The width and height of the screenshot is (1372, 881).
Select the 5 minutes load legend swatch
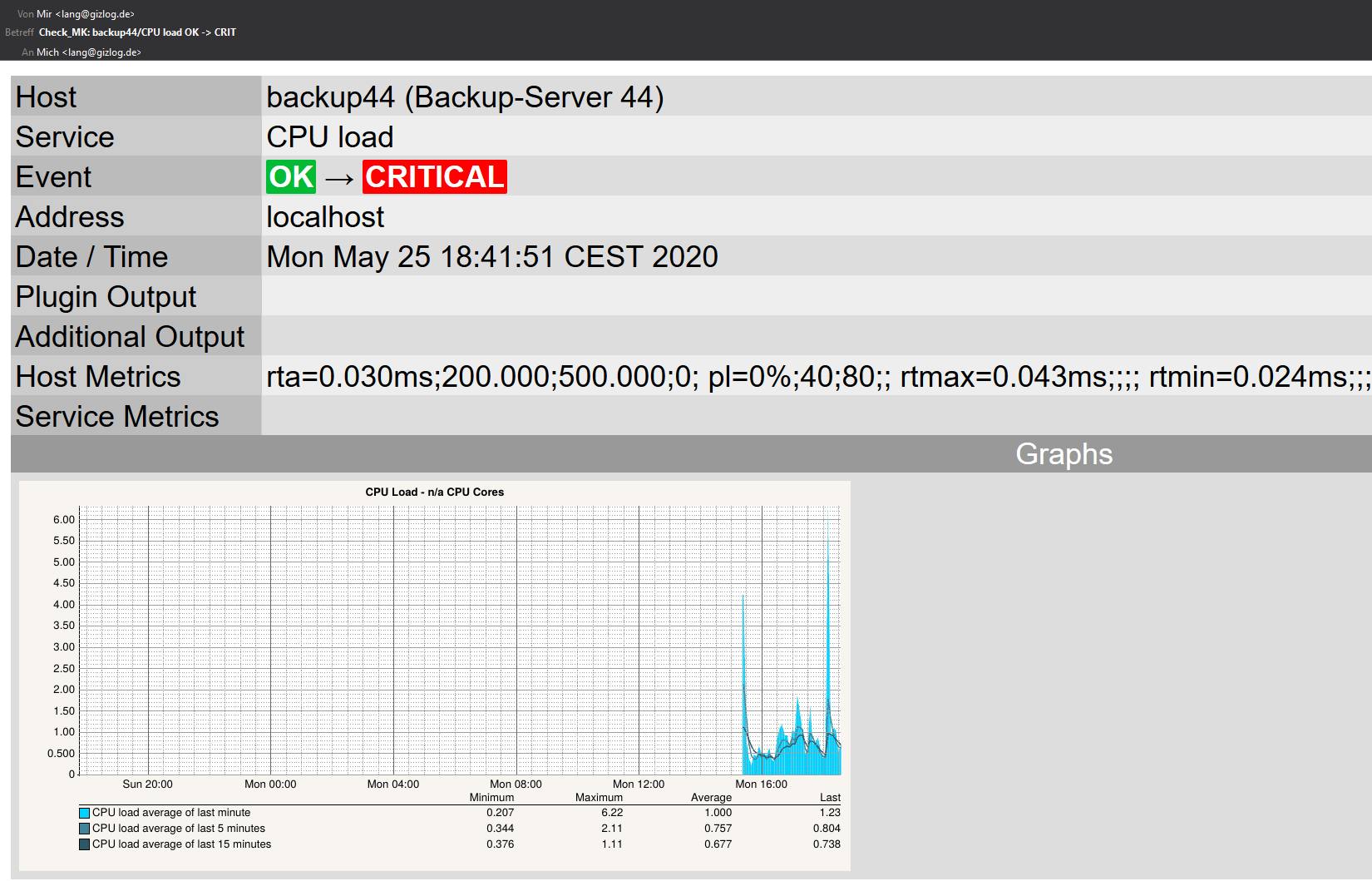point(84,829)
